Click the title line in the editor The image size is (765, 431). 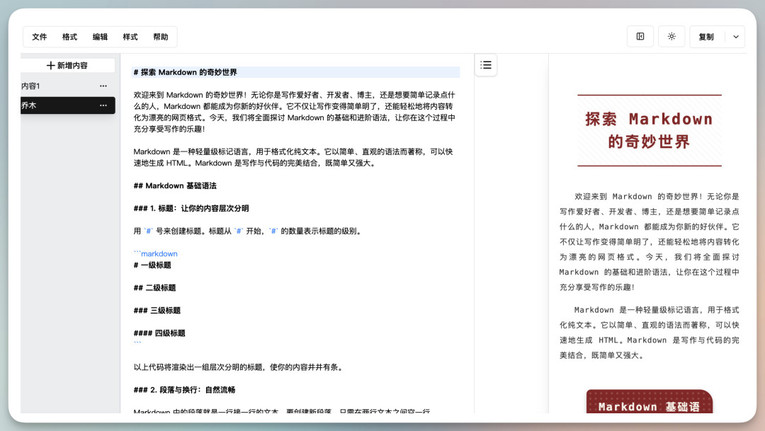186,72
